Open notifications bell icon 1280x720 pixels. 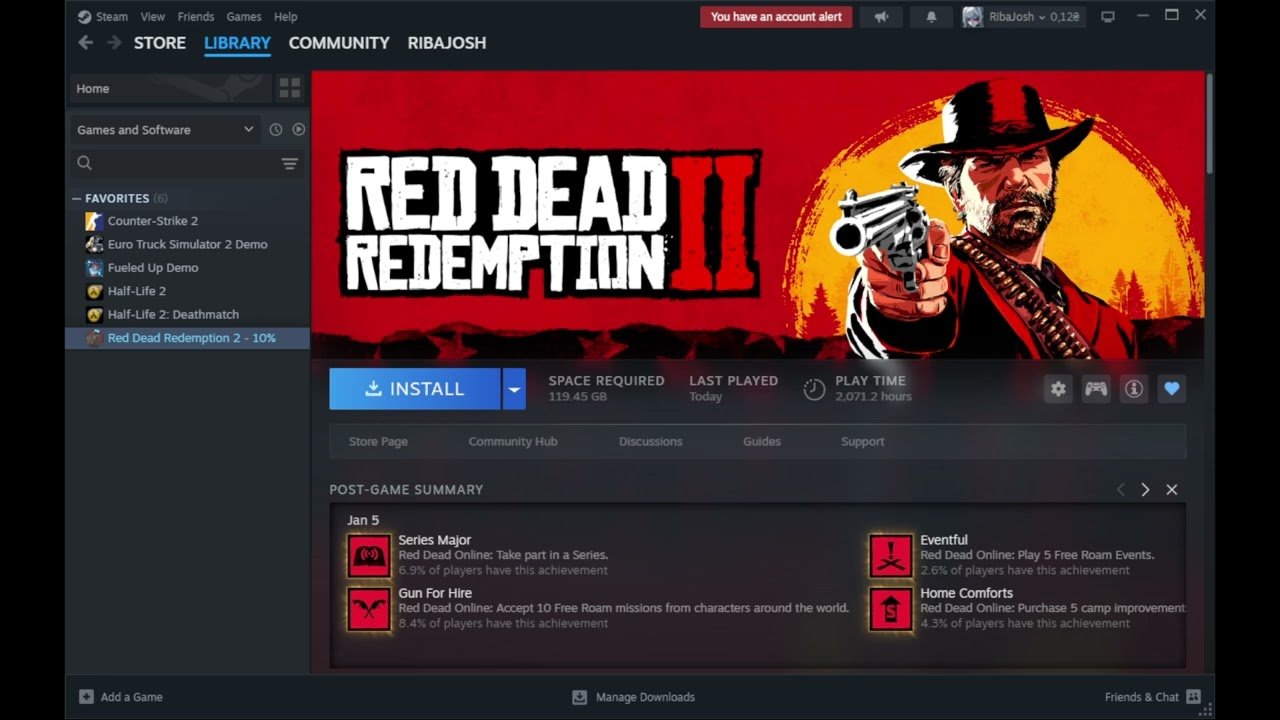pos(932,17)
